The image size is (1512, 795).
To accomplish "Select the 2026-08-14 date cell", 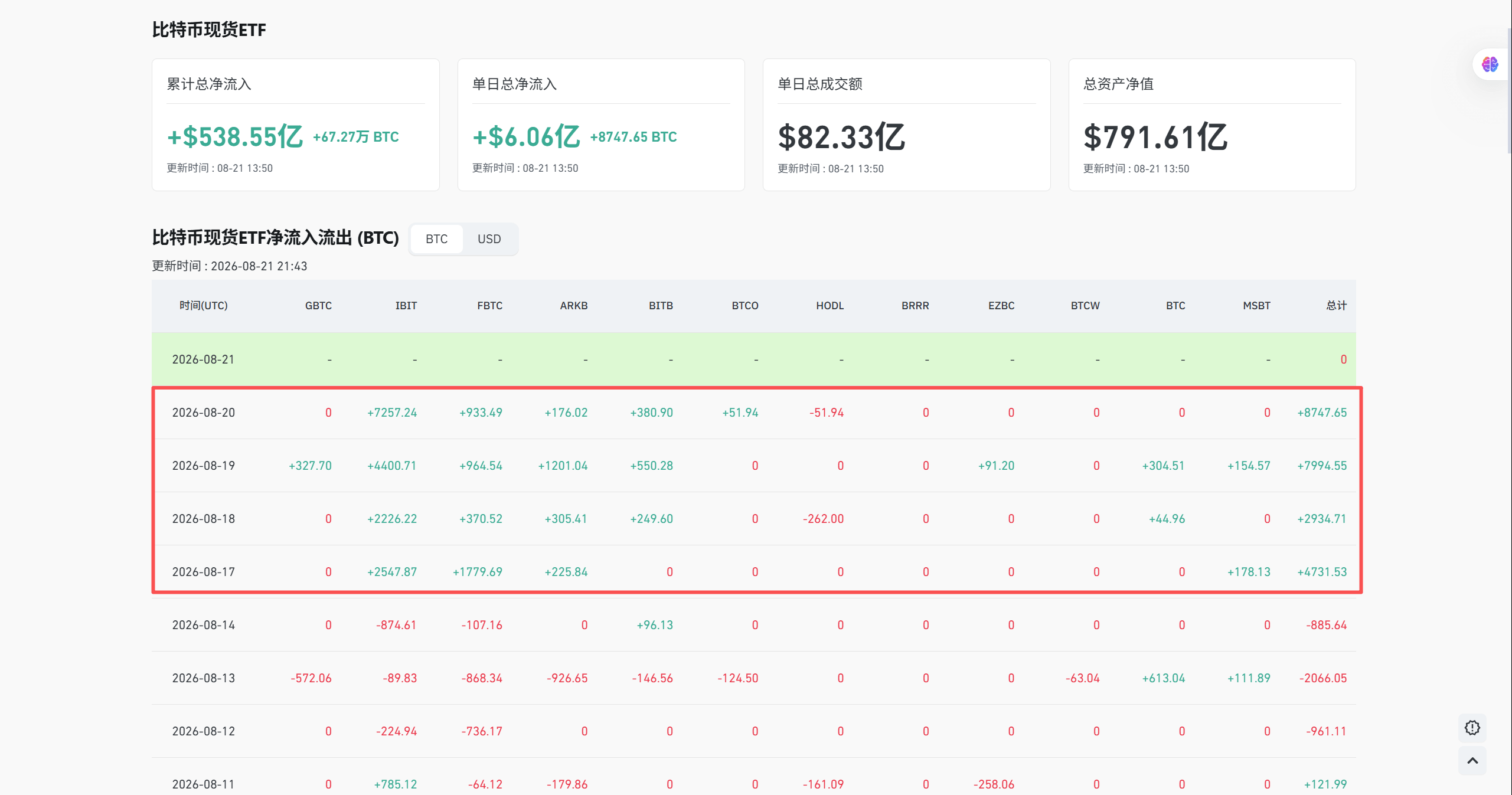I will (x=203, y=625).
